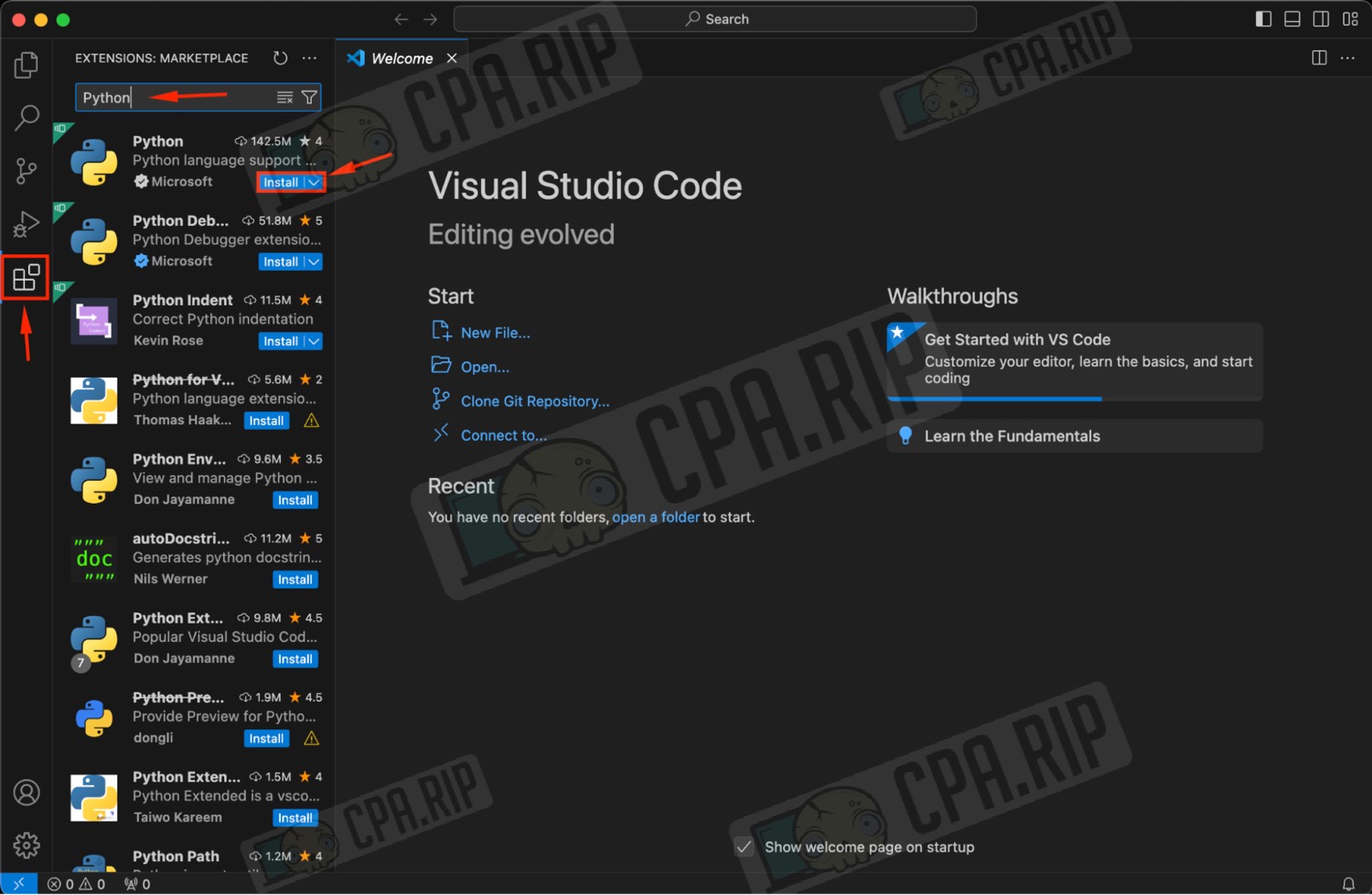Select the Python Path extension entry

[x=193, y=858]
